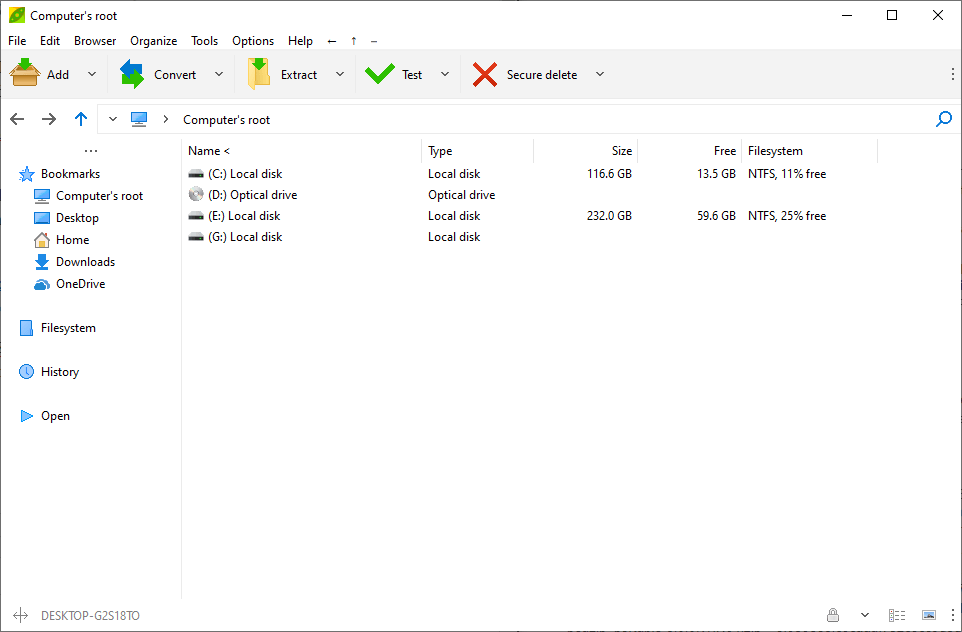Sort by the Size column header
The image size is (962, 632).
coord(585,151)
